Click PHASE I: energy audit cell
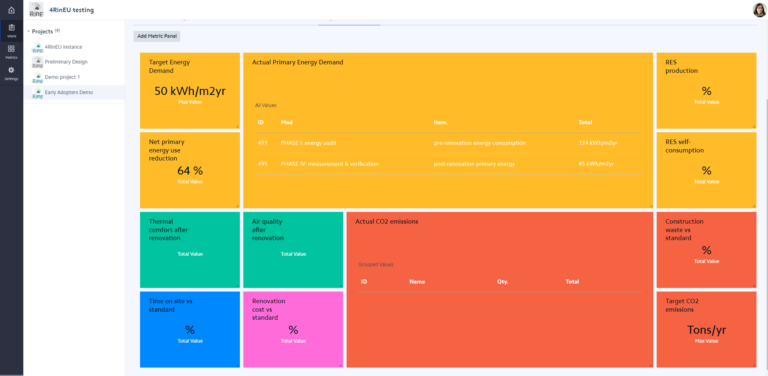The width and height of the screenshot is (768, 376). (309, 143)
